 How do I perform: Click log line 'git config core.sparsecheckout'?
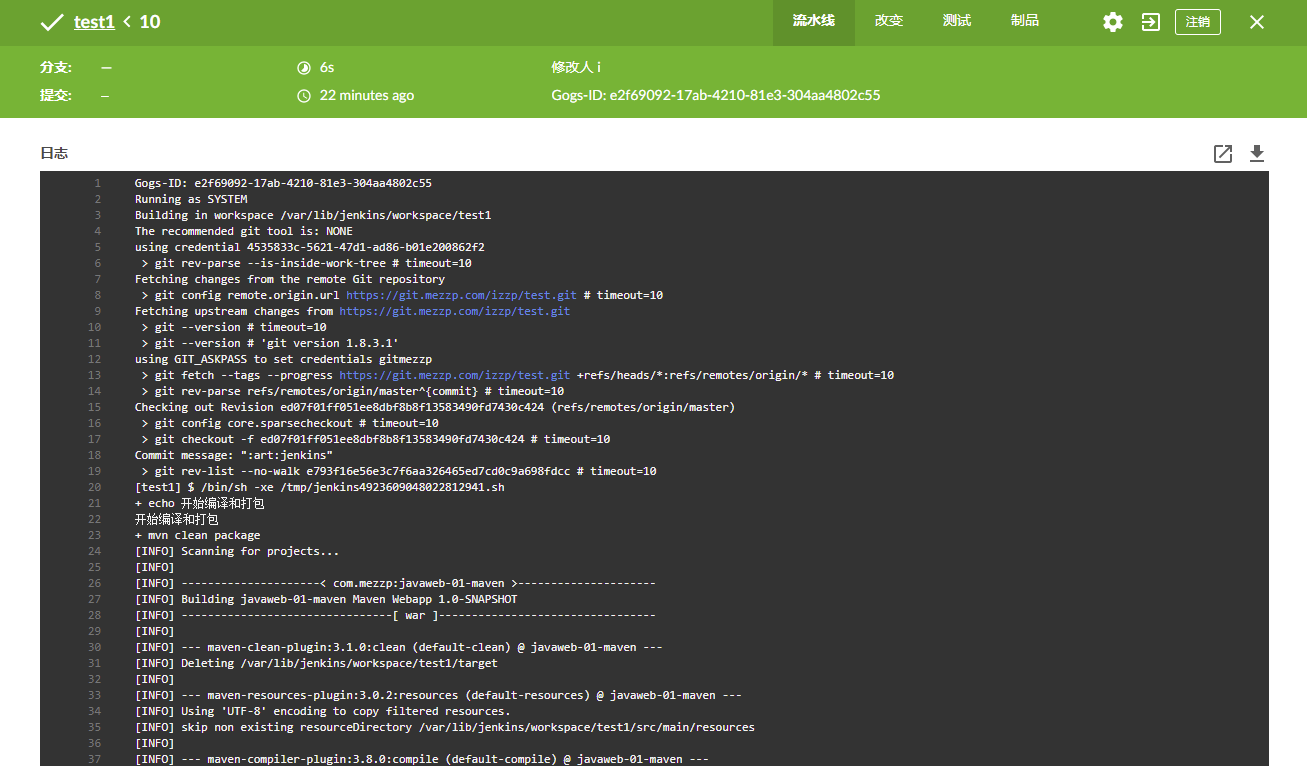pos(290,423)
